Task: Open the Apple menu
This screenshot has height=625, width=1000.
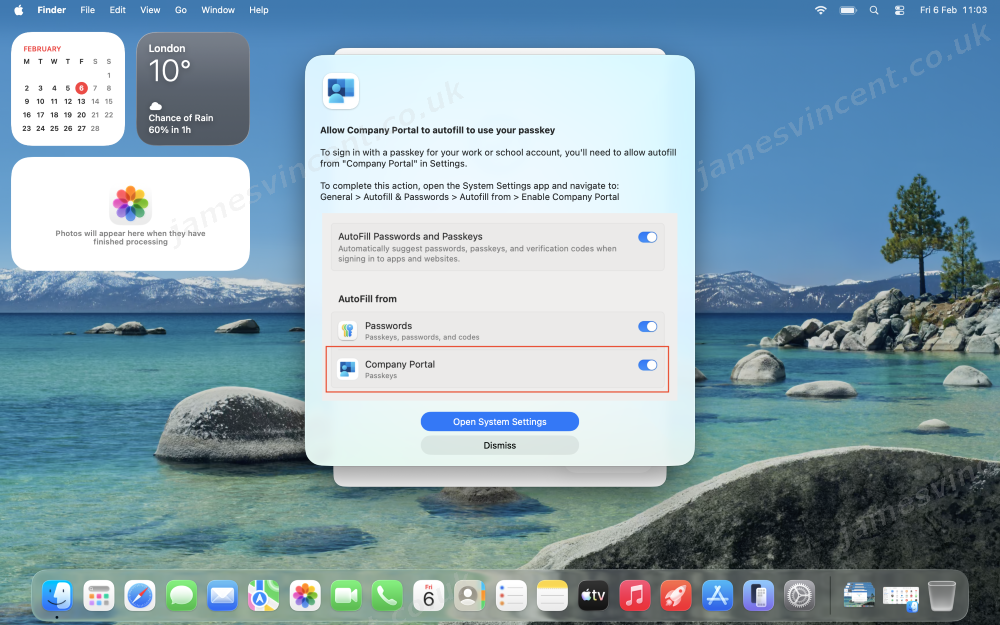Action: [x=18, y=10]
